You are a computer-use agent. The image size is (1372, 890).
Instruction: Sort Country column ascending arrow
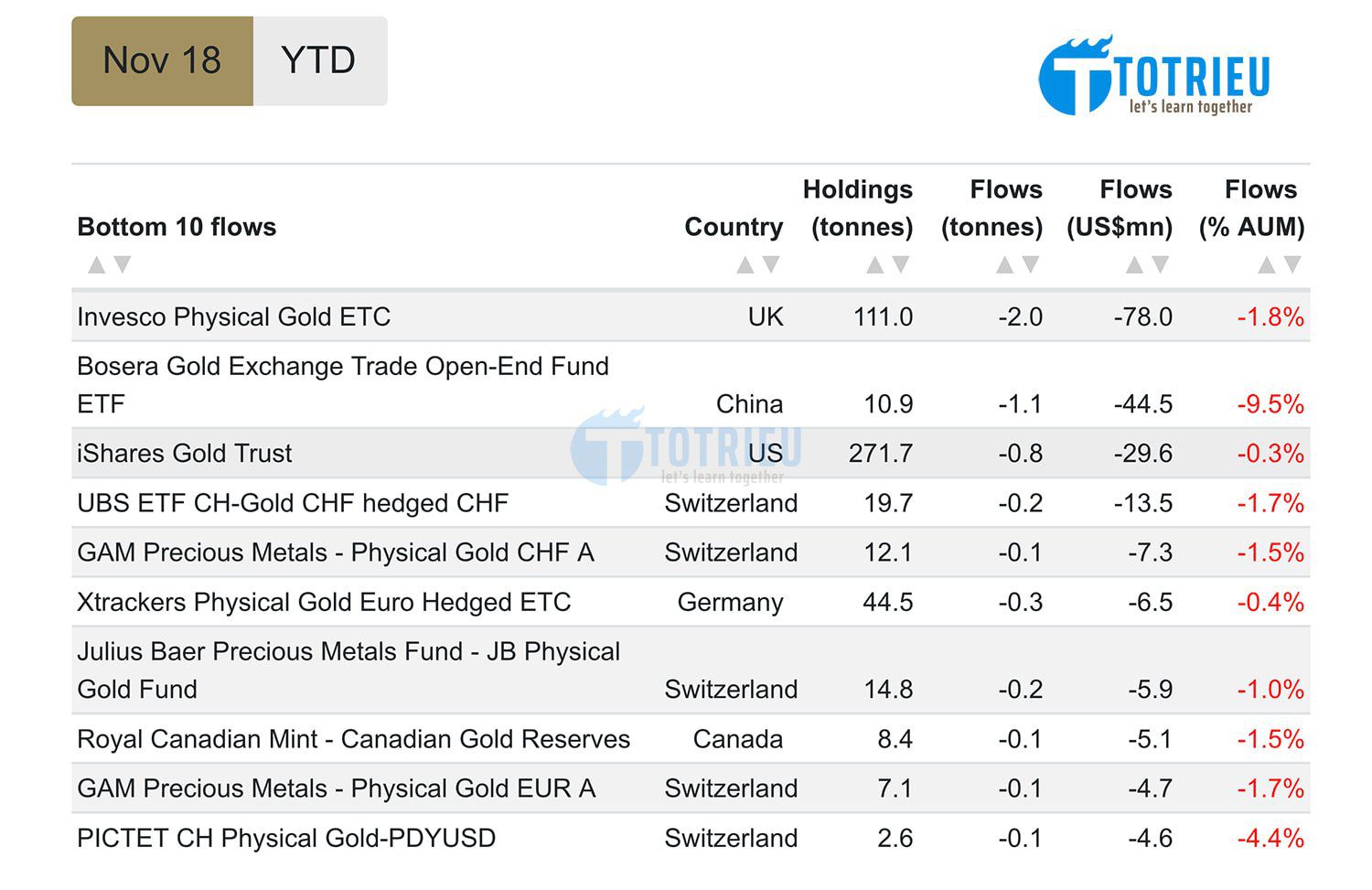pos(745,265)
